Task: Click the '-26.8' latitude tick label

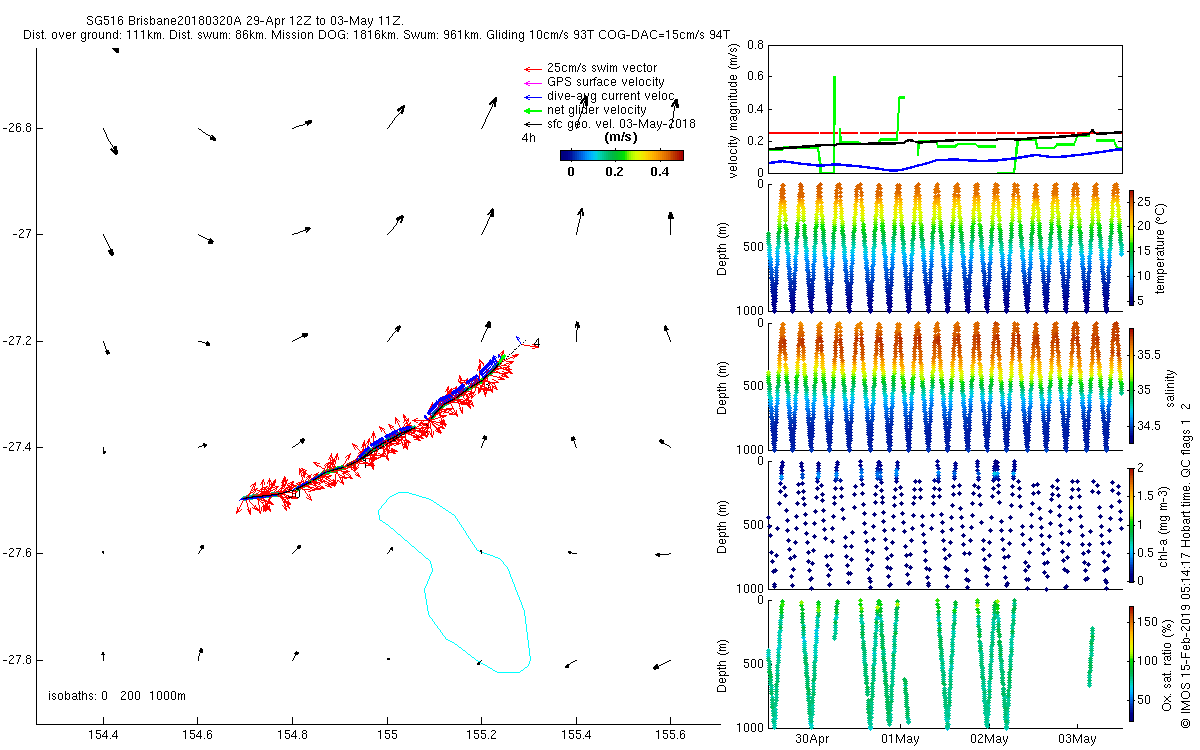Action: click(17, 128)
